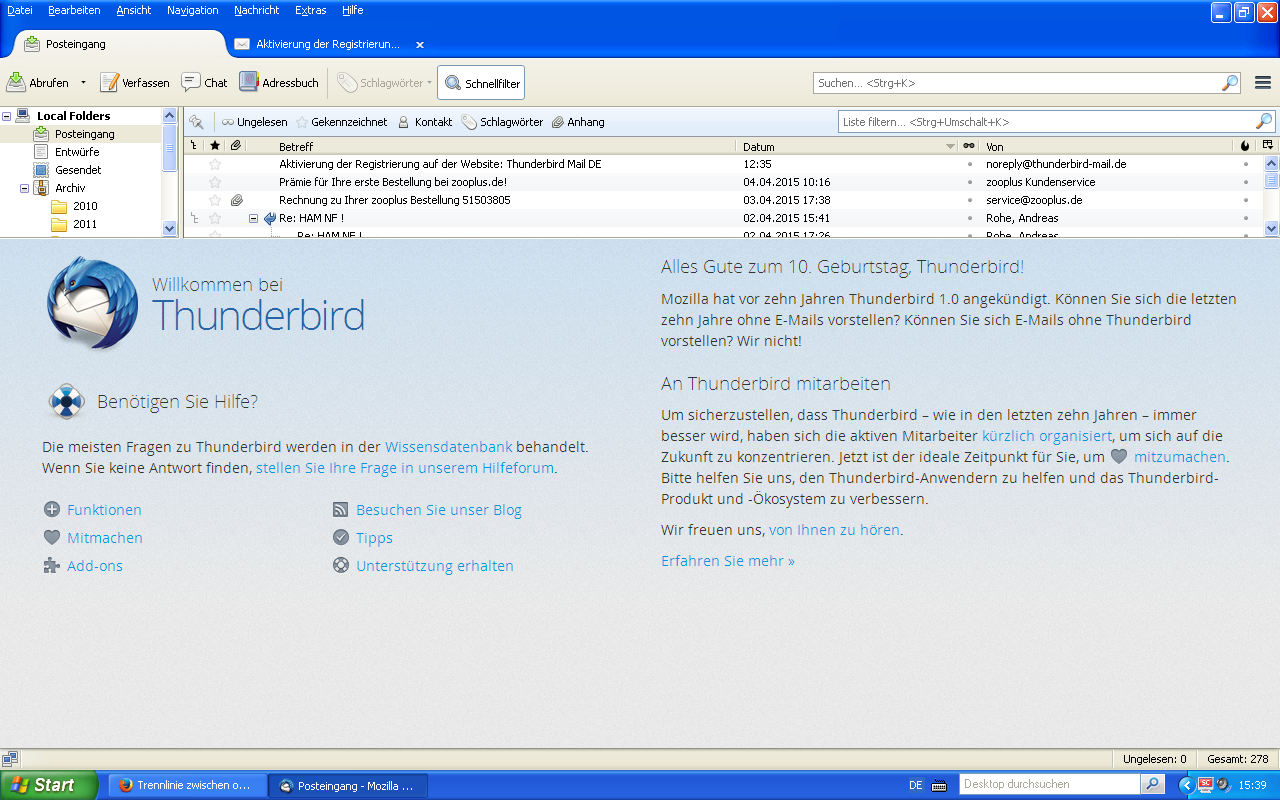Compose a new message with Verfassen

(x=135, y=83)
